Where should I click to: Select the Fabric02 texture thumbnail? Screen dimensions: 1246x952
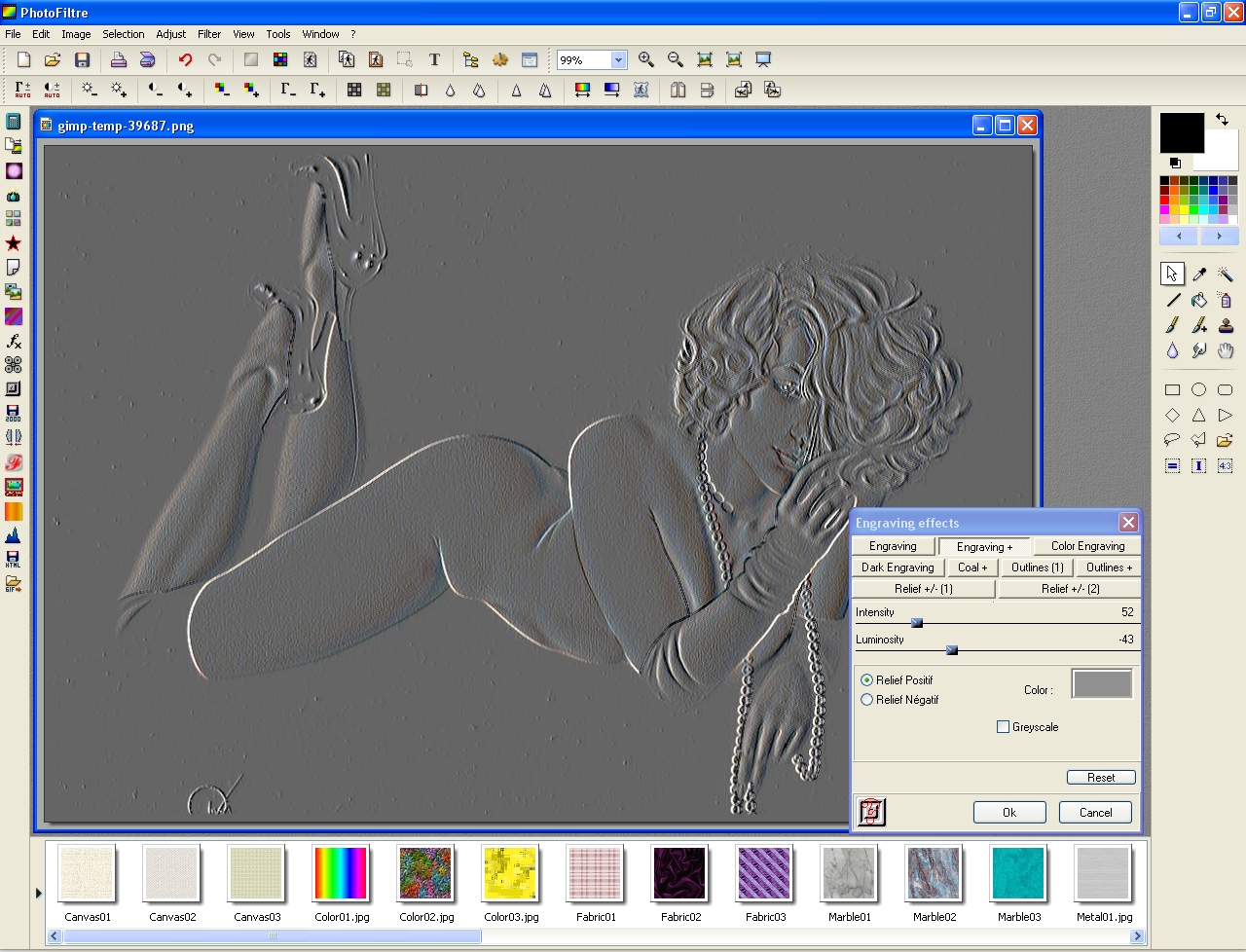coord(679,873)
